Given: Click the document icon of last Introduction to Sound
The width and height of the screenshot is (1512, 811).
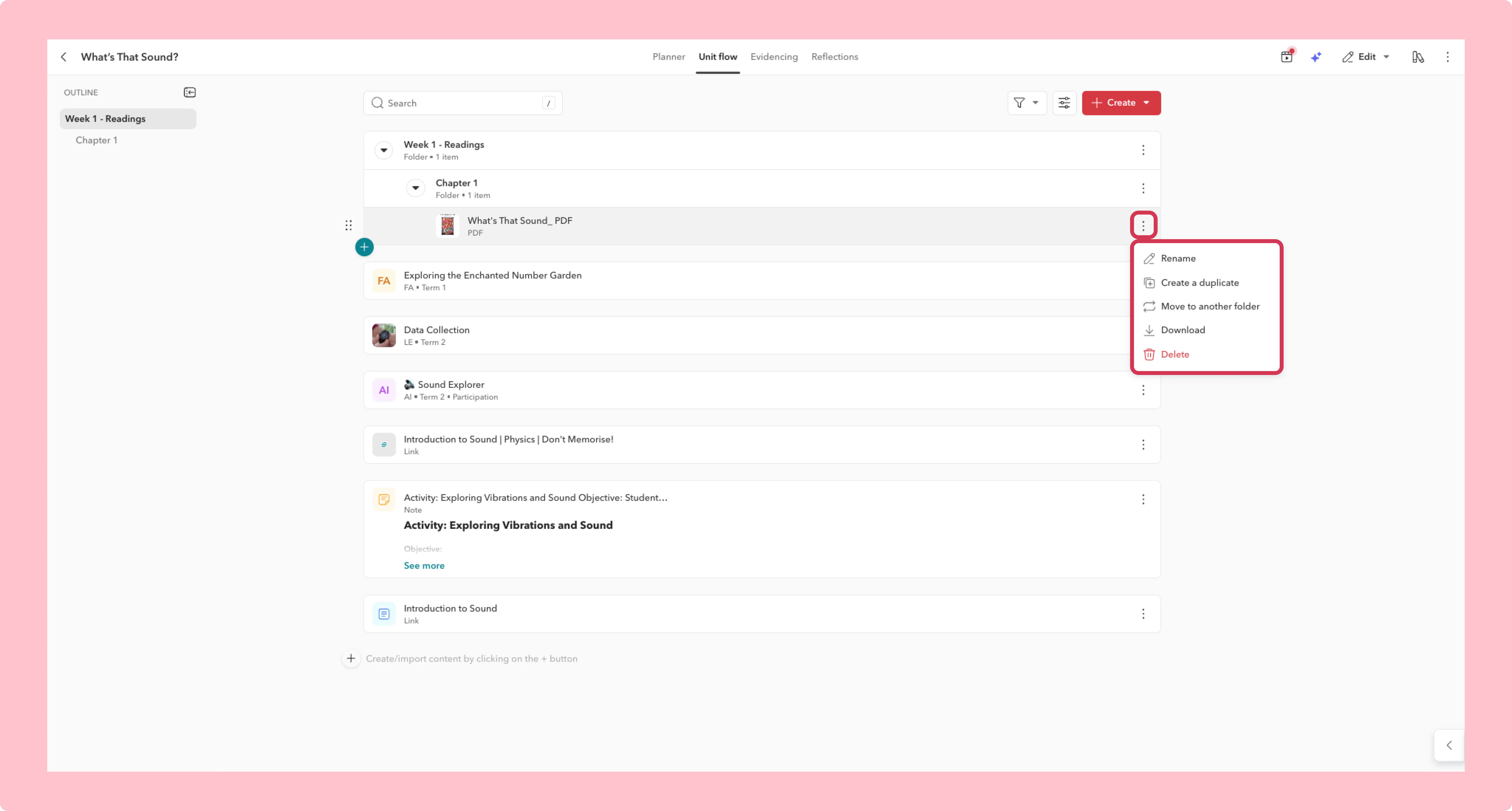Looking at the screenshot, I should click(x=384, y=614).
